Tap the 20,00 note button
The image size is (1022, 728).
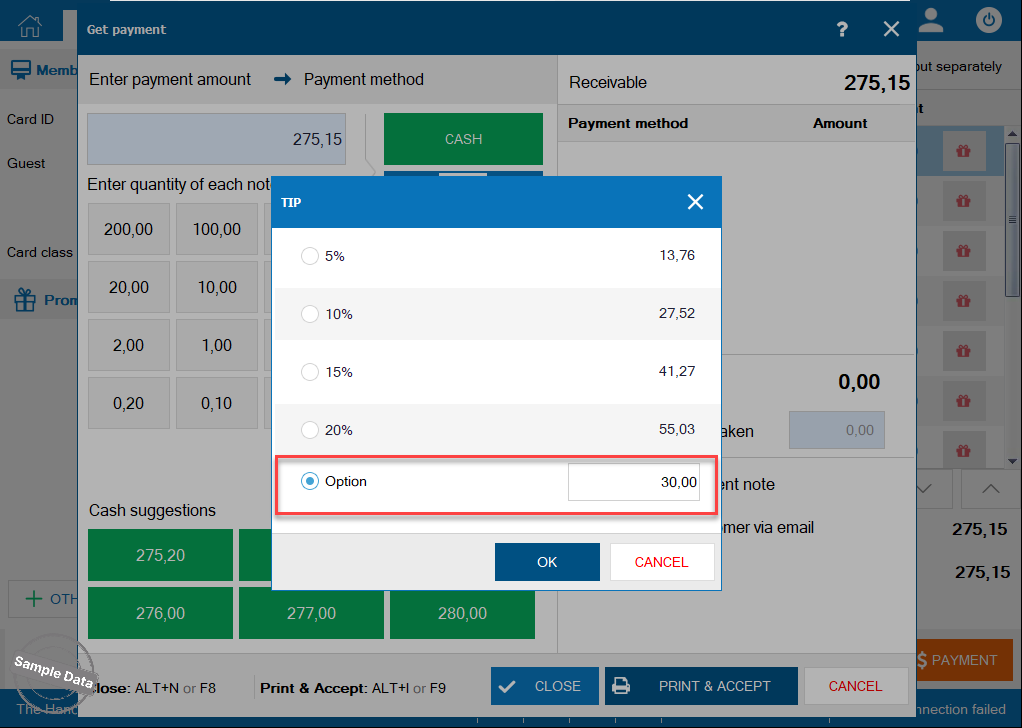click(x=128, y=287)
